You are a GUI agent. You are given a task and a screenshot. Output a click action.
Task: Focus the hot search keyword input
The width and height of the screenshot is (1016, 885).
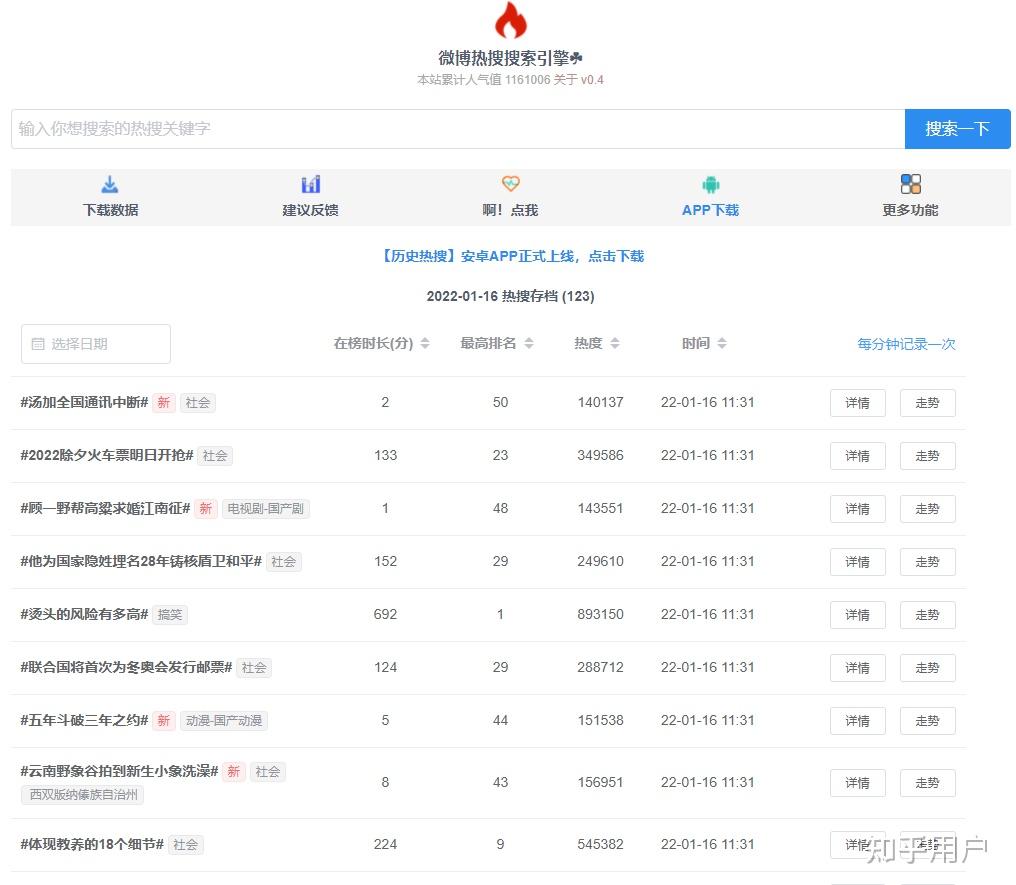458,129
